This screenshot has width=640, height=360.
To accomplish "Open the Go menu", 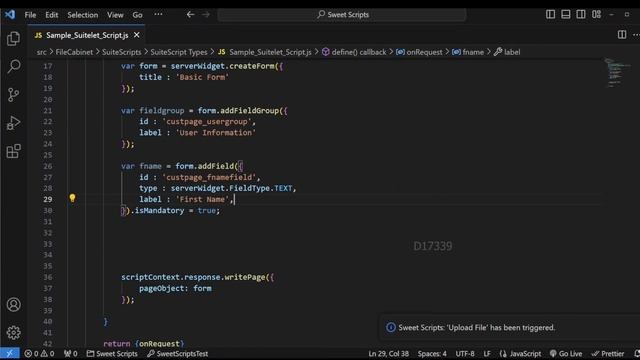I will point(137,15).
